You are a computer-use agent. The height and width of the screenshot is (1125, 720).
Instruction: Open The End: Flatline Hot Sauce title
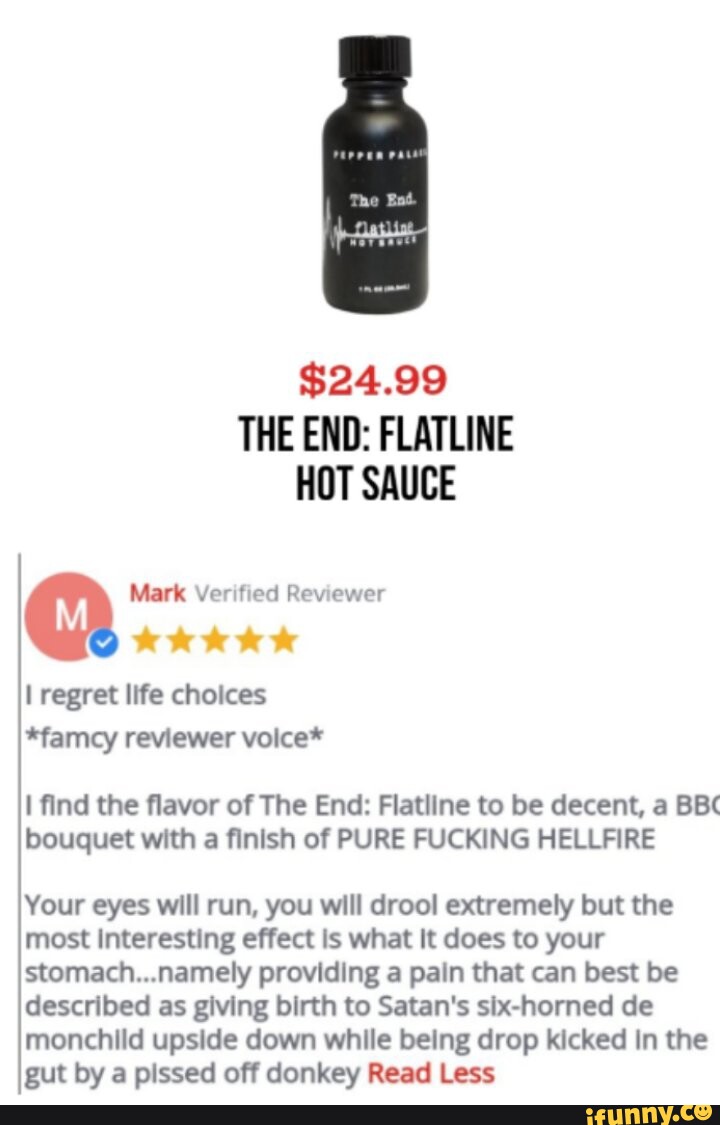(x=376, y=458)
